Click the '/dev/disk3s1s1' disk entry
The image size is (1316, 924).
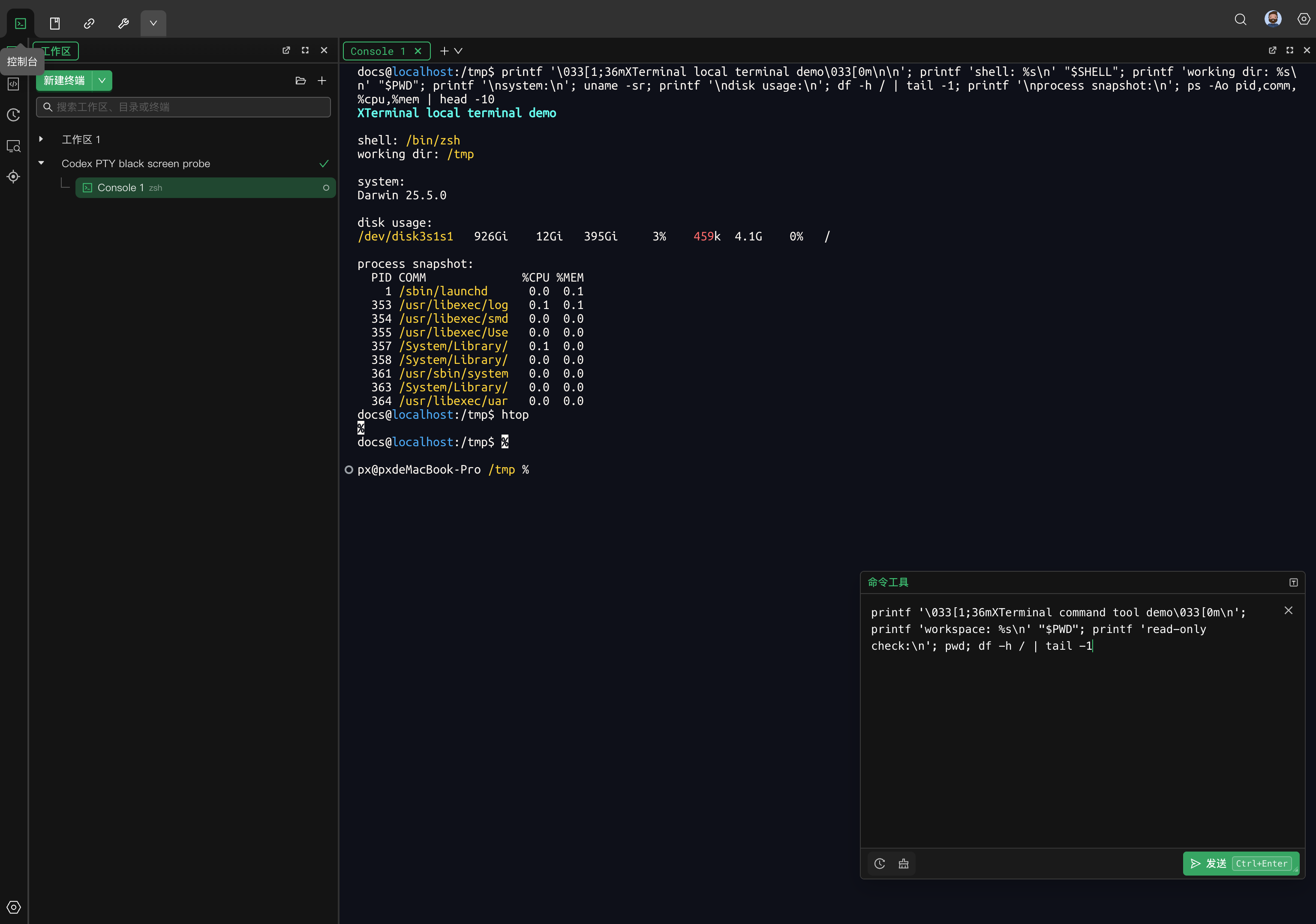pyautogui.click(x=405, y=237)
